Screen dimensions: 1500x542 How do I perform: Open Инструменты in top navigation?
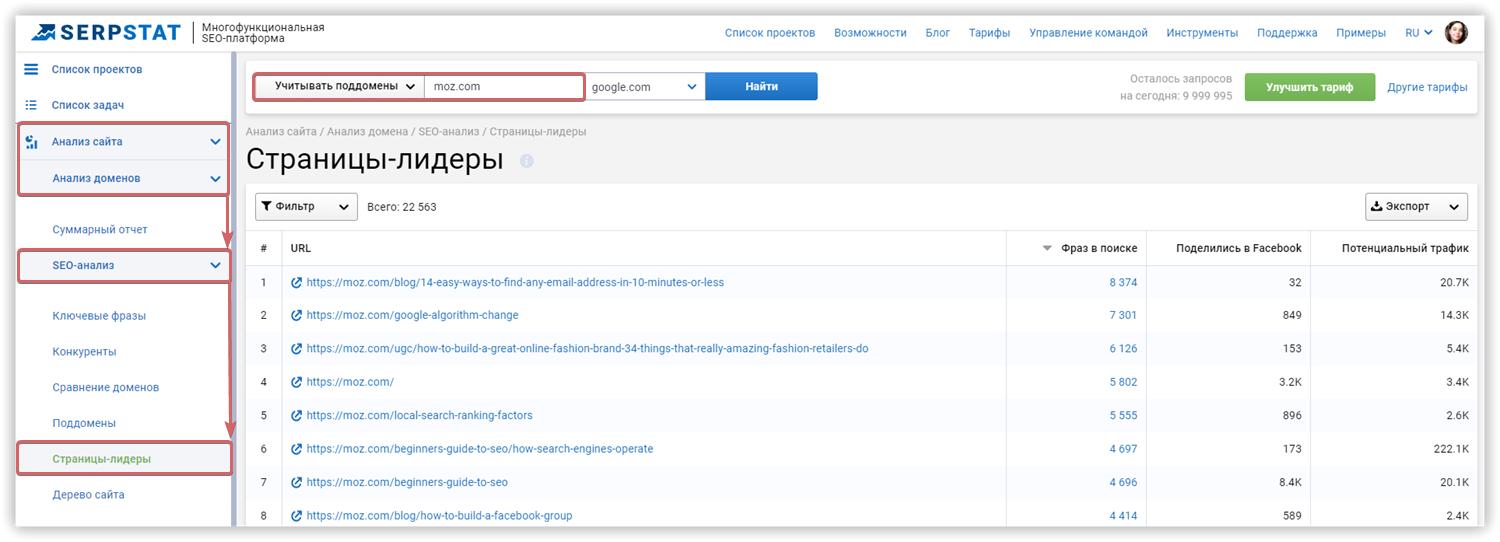[x=1202, y=33]
